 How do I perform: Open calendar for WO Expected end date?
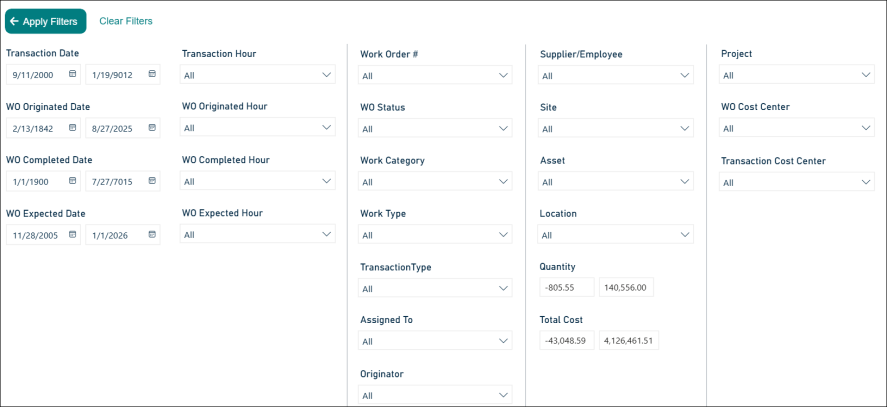coord(152,234)
